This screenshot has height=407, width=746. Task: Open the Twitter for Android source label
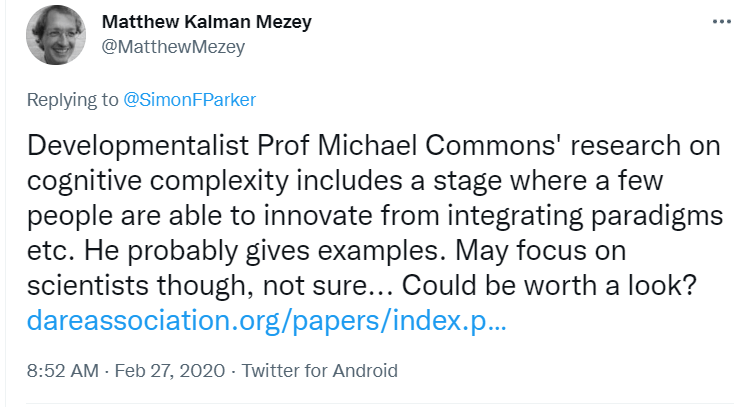[319, 371]
